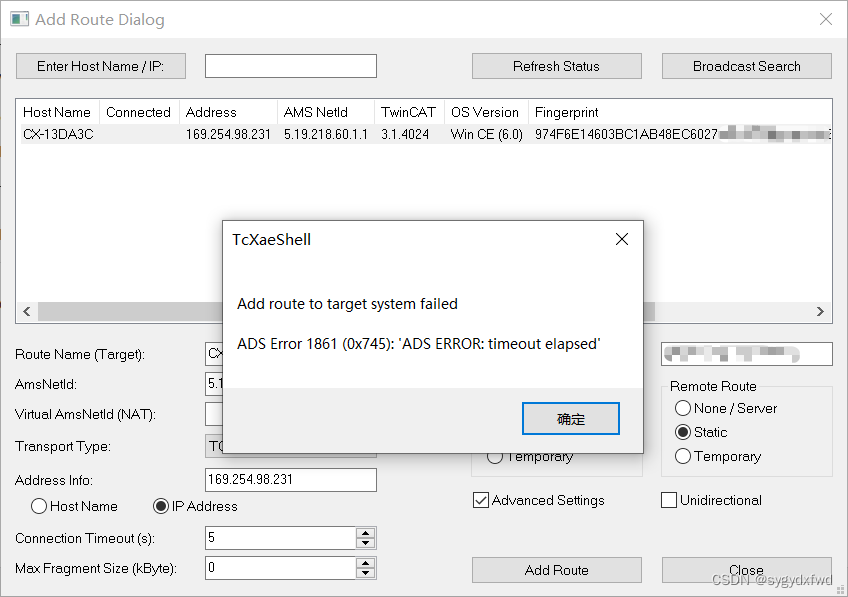Click the list scroll left arrow

[26, 311]
